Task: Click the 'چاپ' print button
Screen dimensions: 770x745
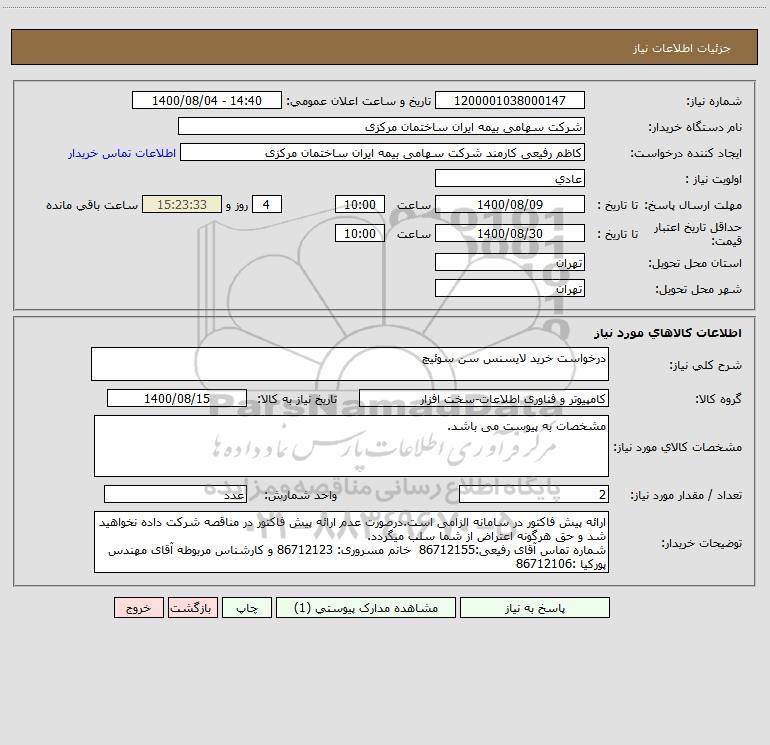Action: [247, 608]
